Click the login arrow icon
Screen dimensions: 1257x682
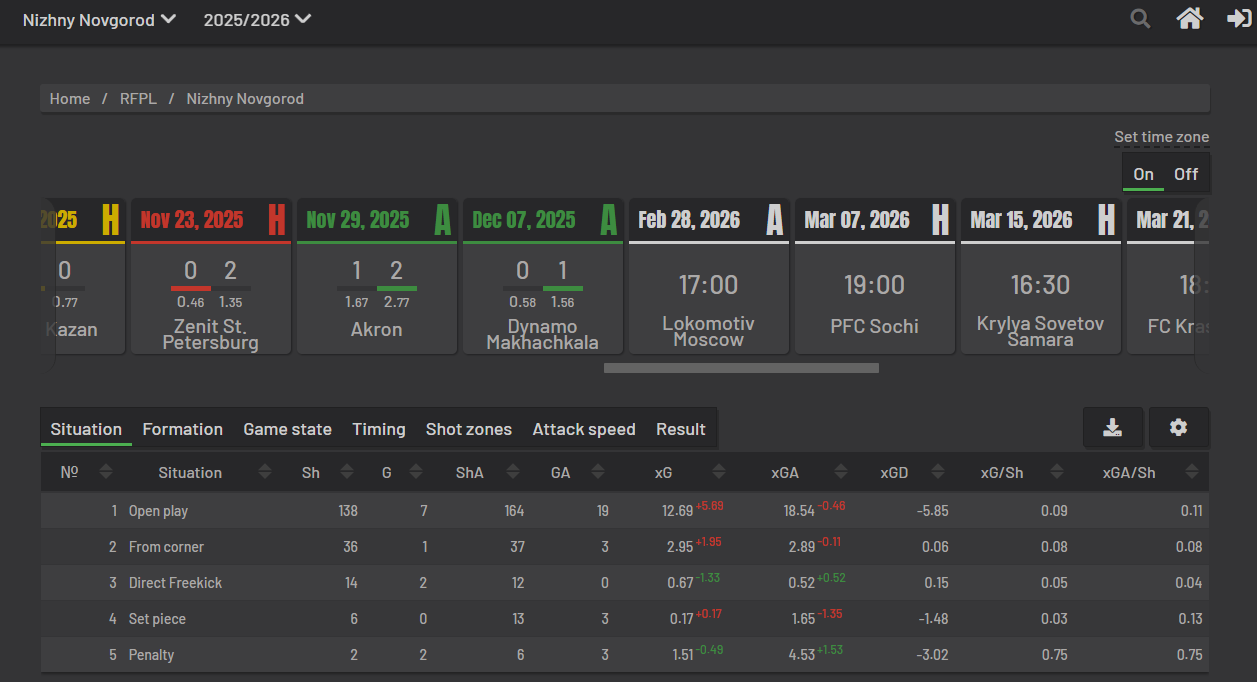tap(1239, 19)
